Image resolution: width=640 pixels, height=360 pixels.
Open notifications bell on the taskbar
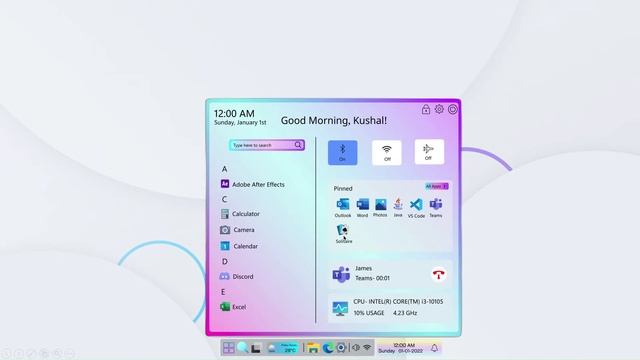click(x=434, y=348)
